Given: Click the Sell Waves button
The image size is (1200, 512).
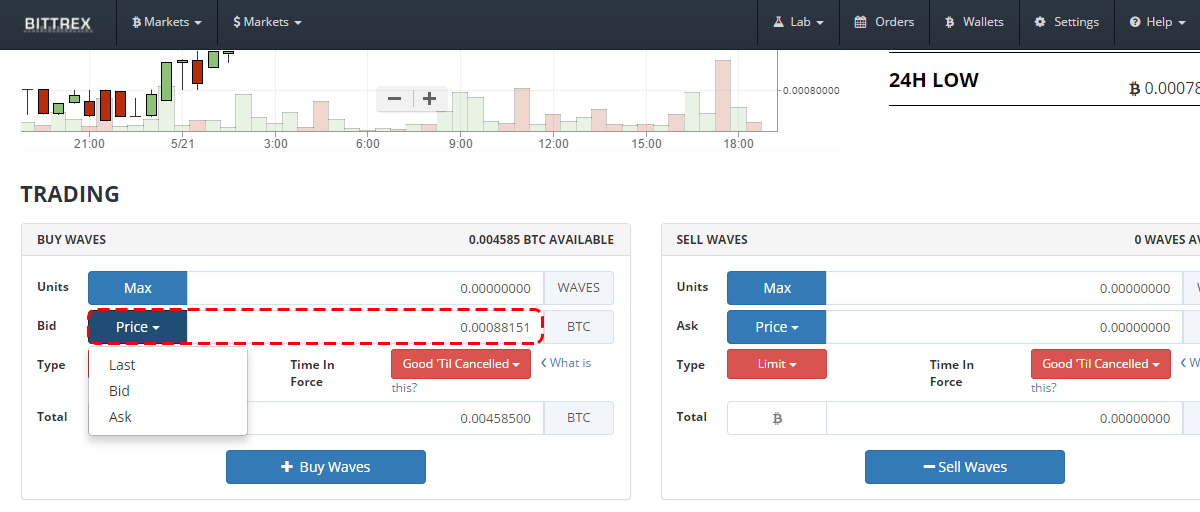Looking at the screenshot, I should click(x=965, y=467).
